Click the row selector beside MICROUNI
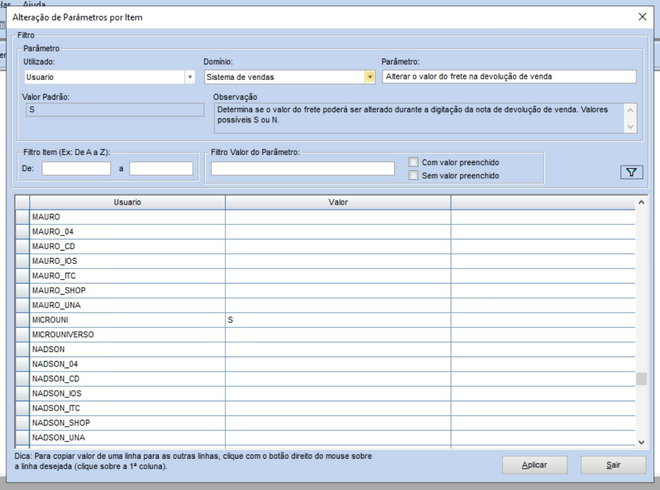 coord(22,320)
